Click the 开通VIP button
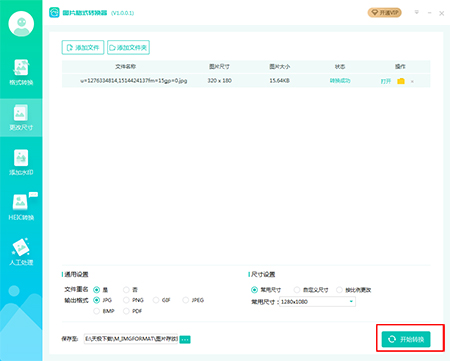The width and height of the screenshot is (450, 361). [384, 13]
